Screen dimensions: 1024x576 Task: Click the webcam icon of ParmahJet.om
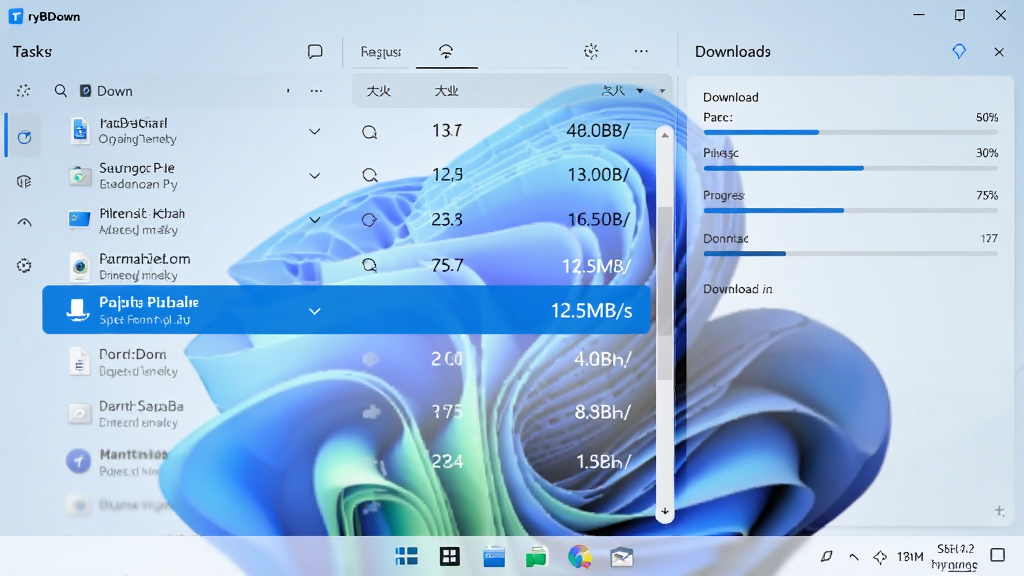(80, 266)
